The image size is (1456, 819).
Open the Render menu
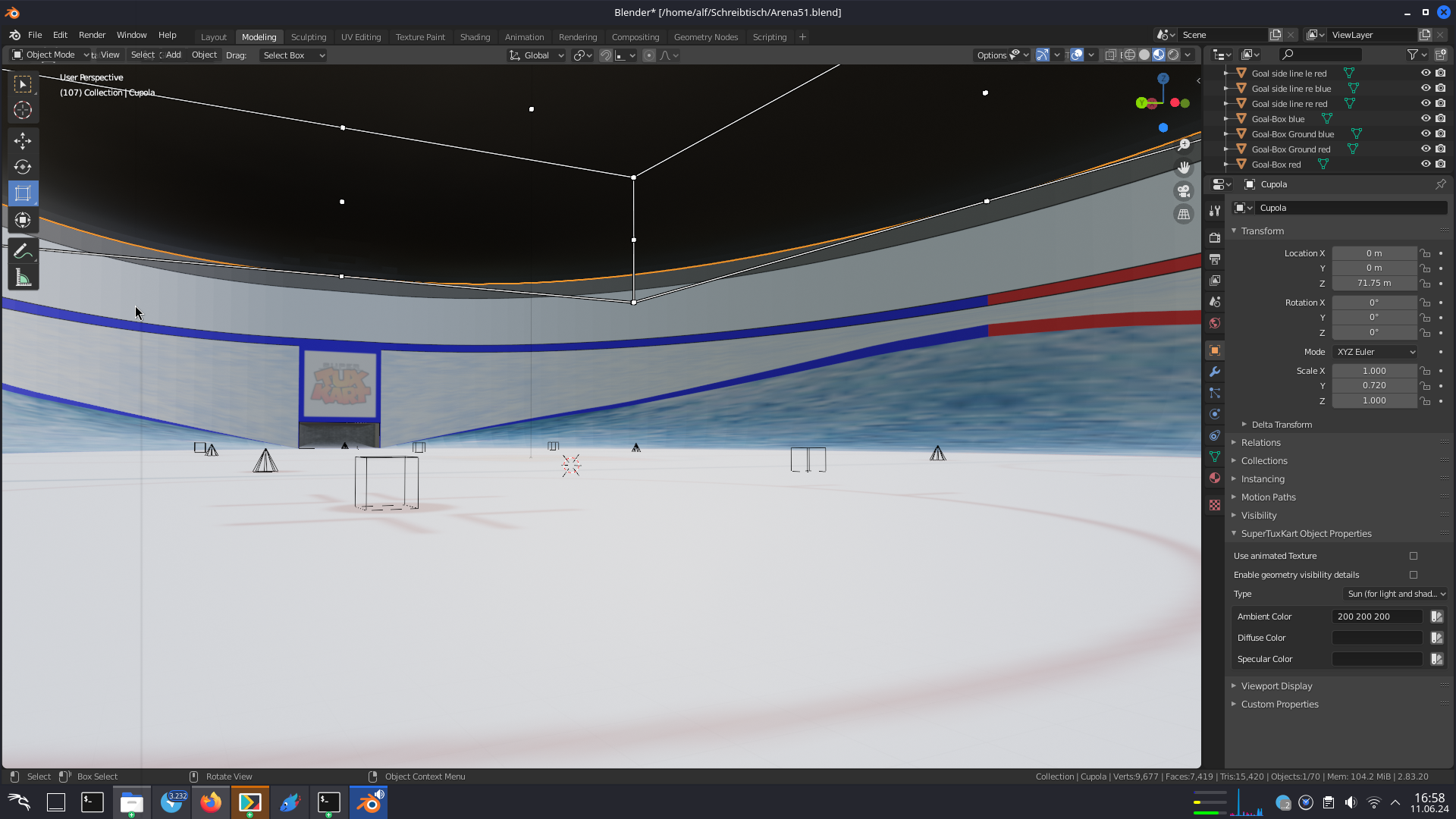pos(92,35)
